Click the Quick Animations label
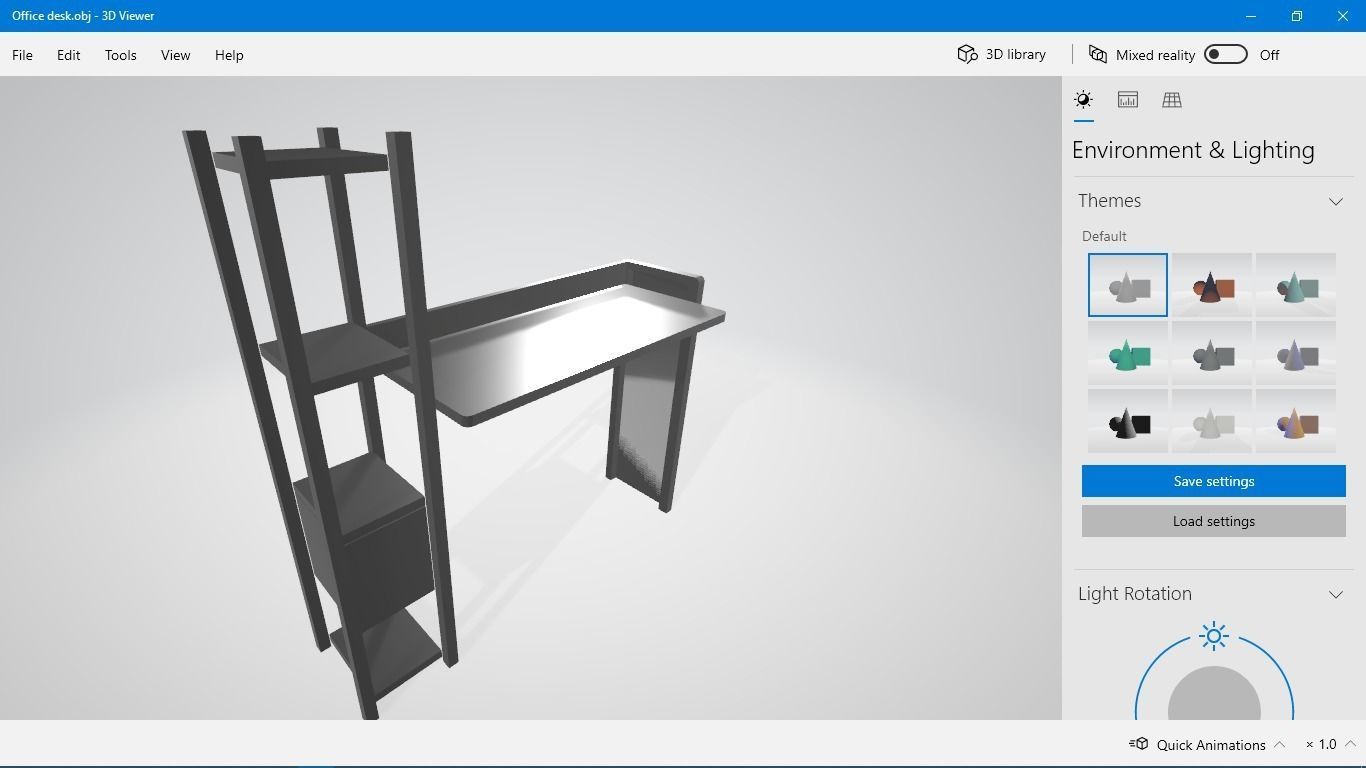 click(x=1211, y=745)
